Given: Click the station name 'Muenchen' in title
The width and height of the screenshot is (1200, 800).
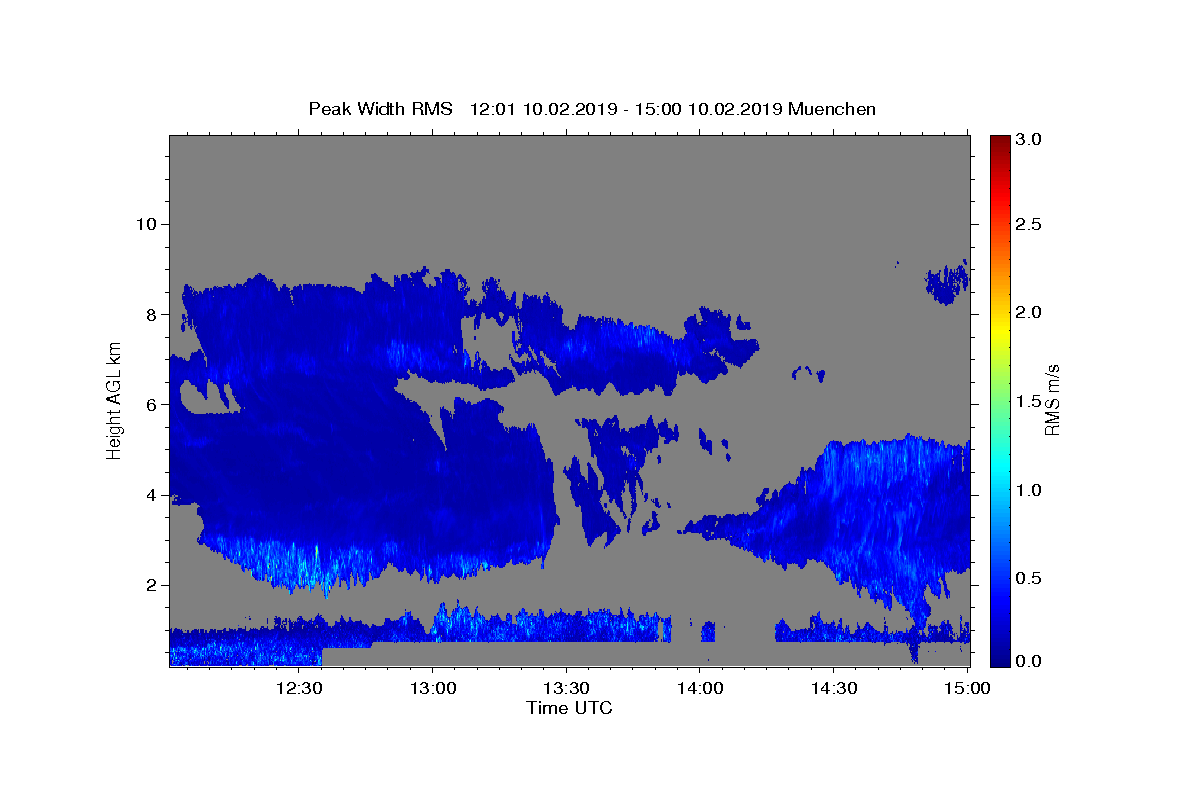Looking at the screenshot, I should coord(832,109).
